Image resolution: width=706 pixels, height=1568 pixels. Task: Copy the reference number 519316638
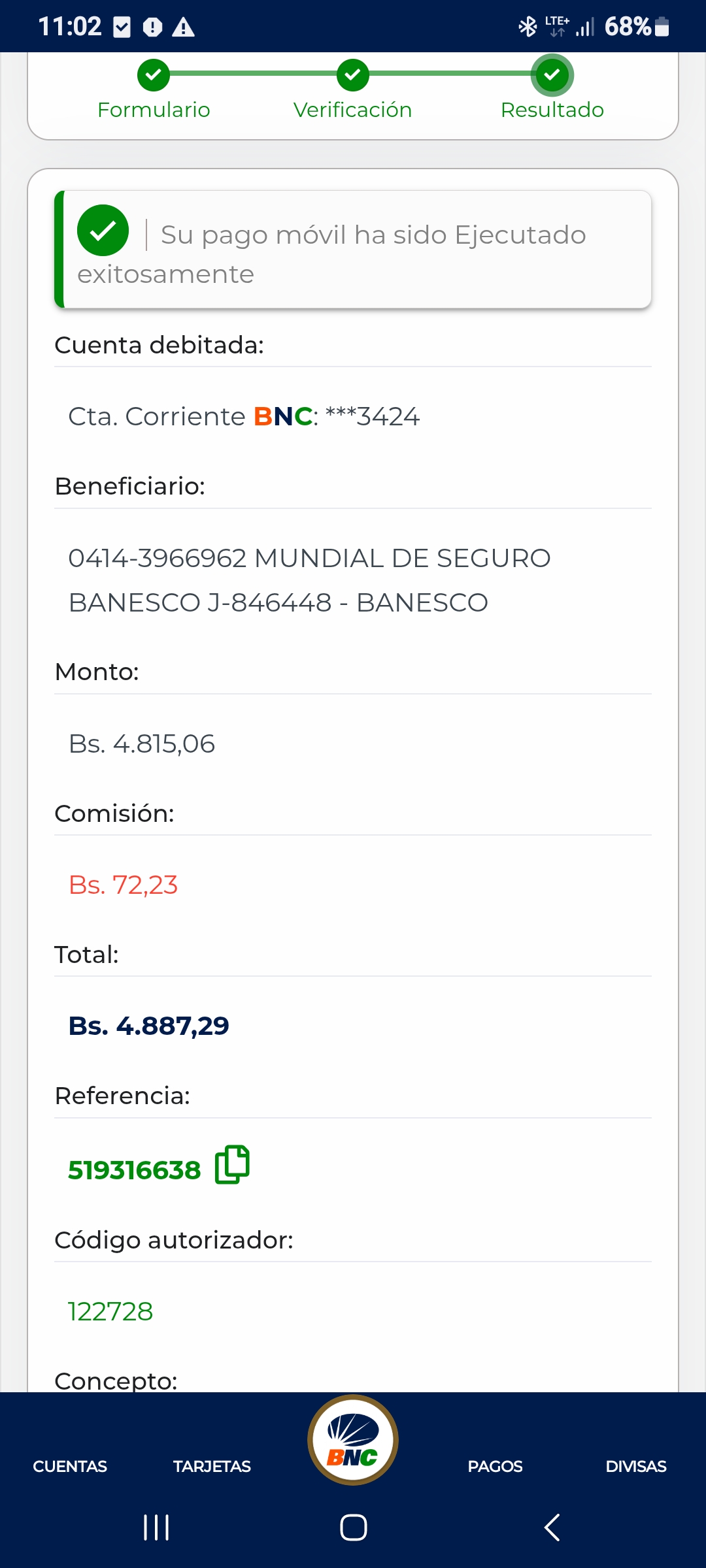pyautogui.click(x=232, y=1164)
